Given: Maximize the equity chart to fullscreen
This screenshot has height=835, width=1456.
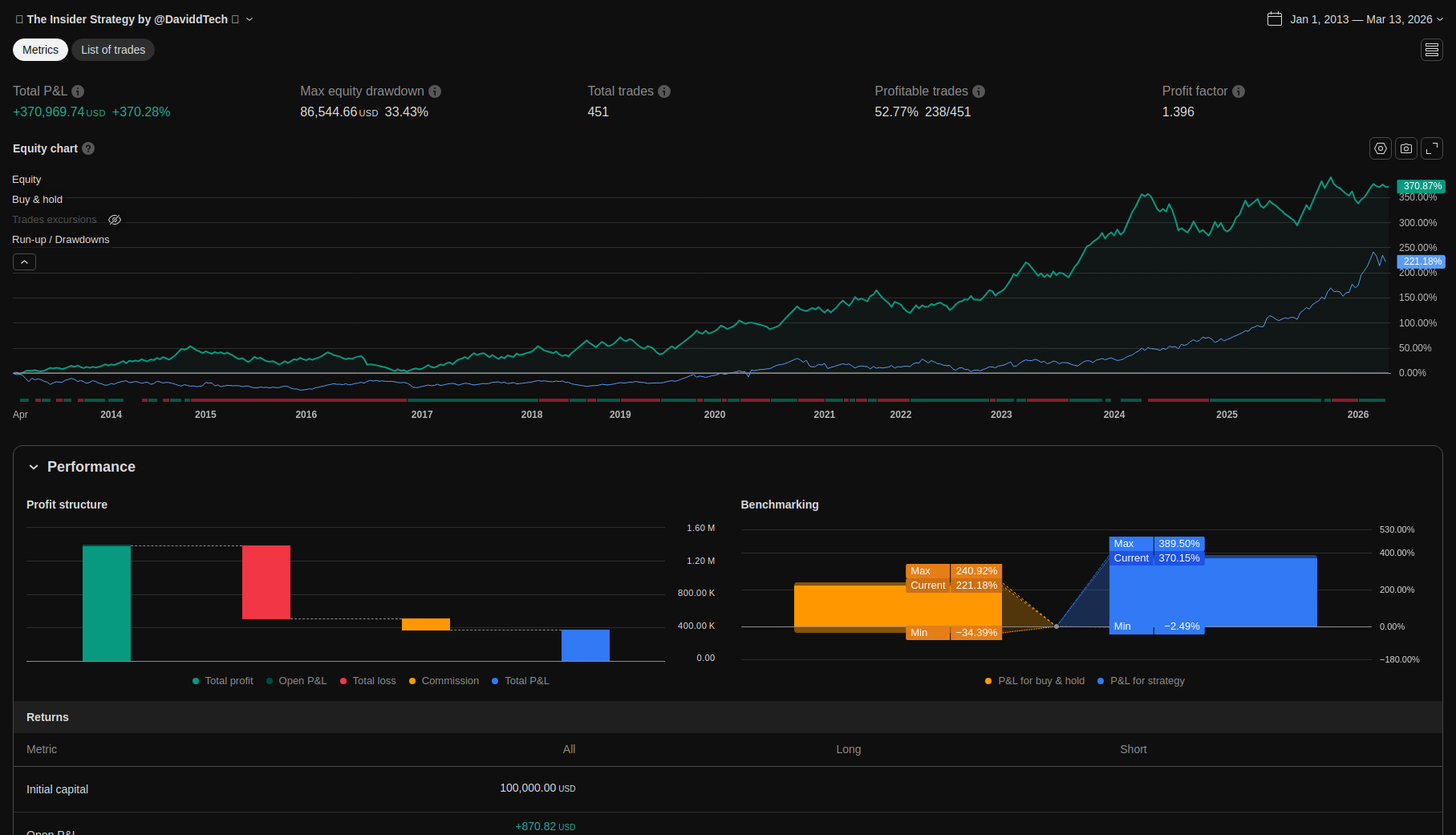Looking at the screenshot, I should pos(1432,148).
